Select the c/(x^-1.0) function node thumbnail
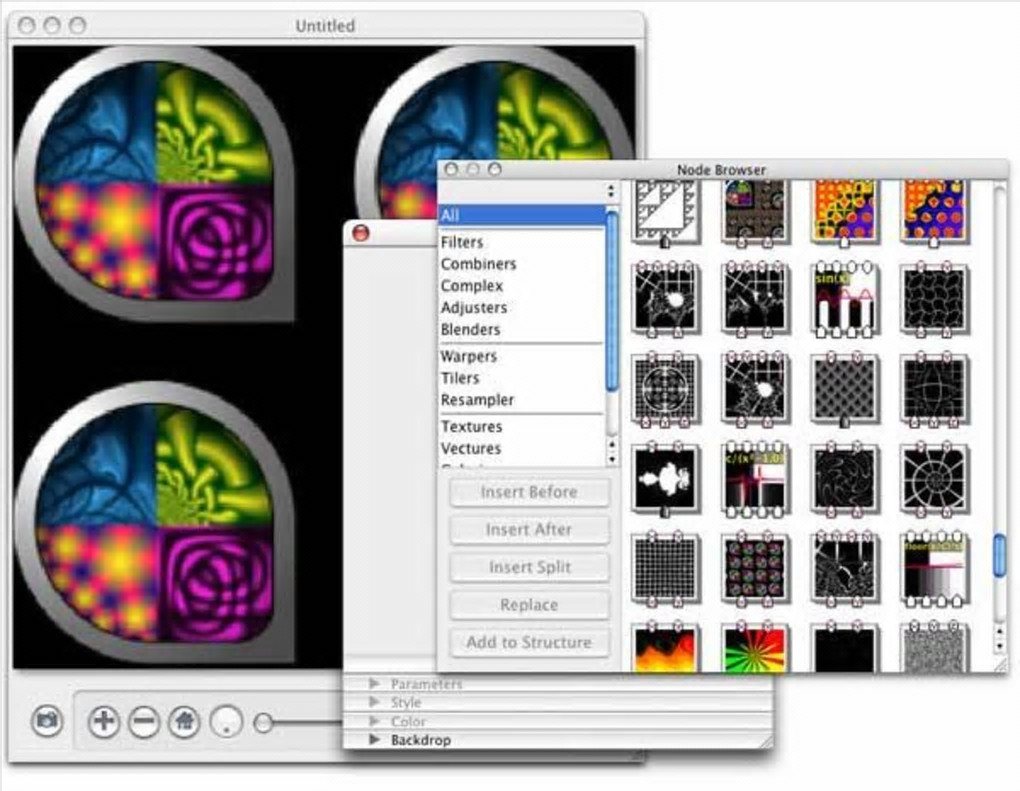 point(754,480)
